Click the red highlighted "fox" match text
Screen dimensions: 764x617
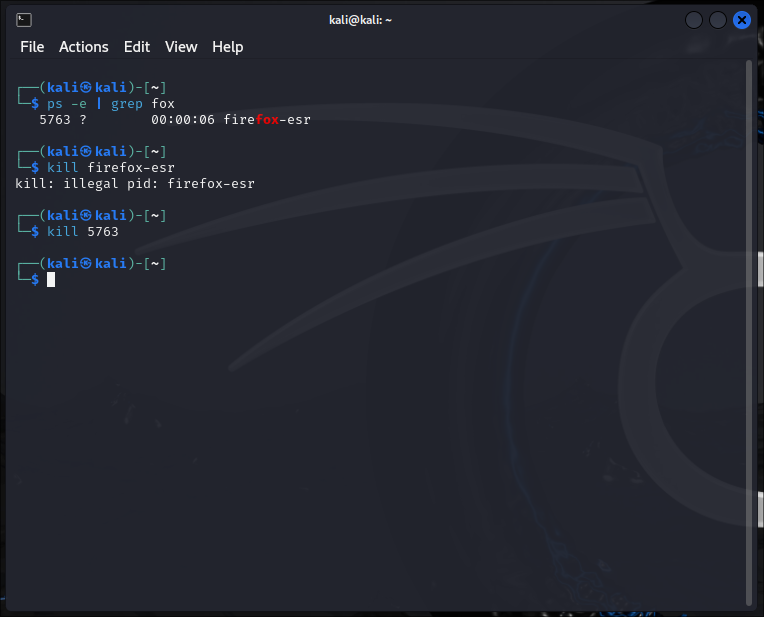tap(267, 120)
